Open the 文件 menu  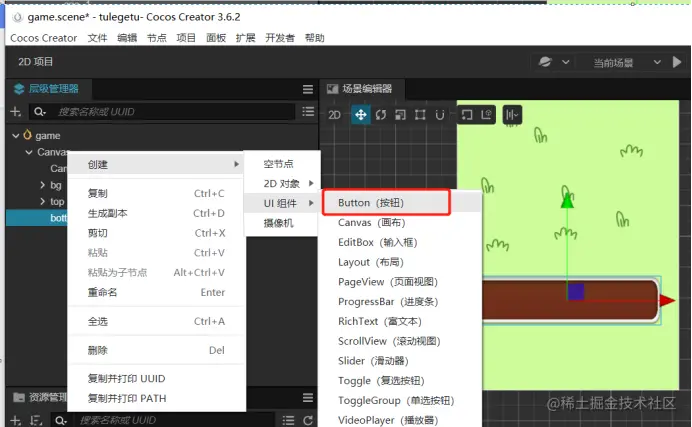[97, 38]
